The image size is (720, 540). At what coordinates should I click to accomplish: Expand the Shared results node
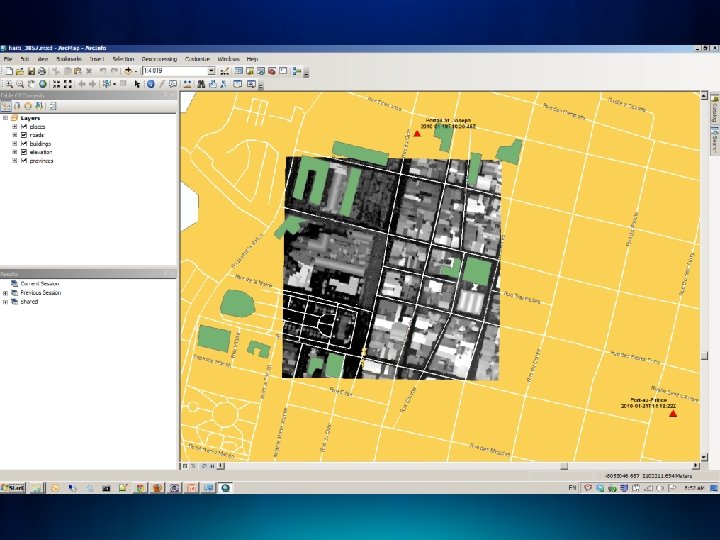(6, 302)
